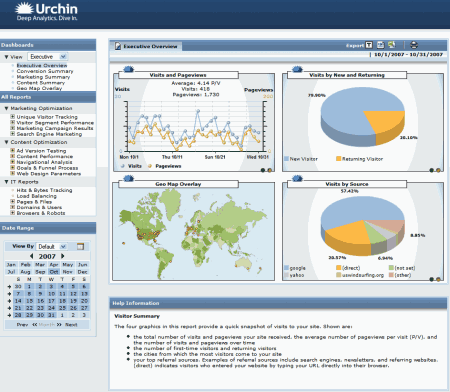Click New Visitor legend swatch

(286, 159)
